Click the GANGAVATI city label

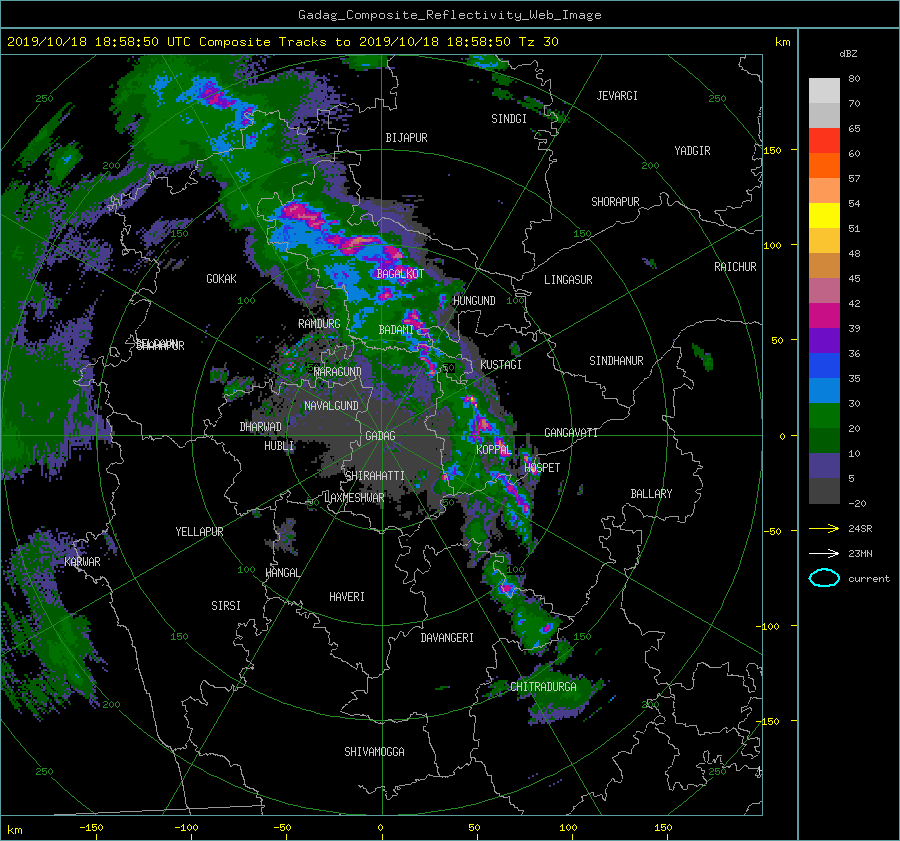click(x=571, y=433)
